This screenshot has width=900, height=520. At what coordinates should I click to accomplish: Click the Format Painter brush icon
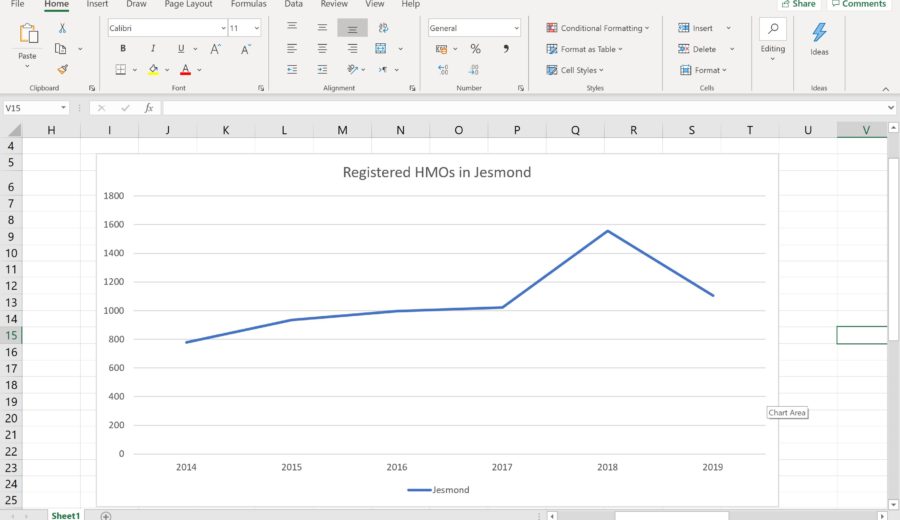click(62, 70)
